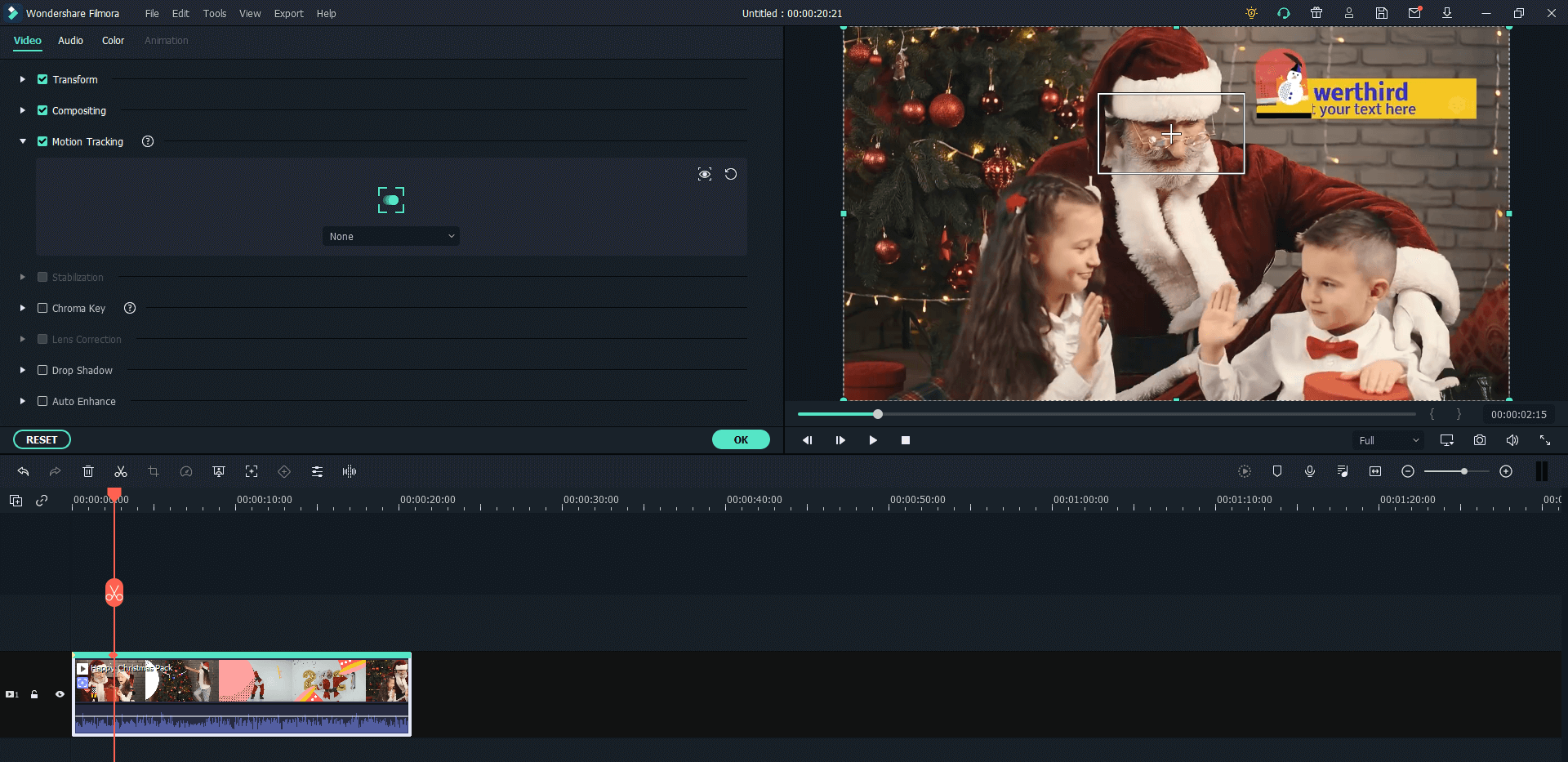The image size is (1568, 762).
Task: Open the download icon in title bar
Action: click(1447, 13)
